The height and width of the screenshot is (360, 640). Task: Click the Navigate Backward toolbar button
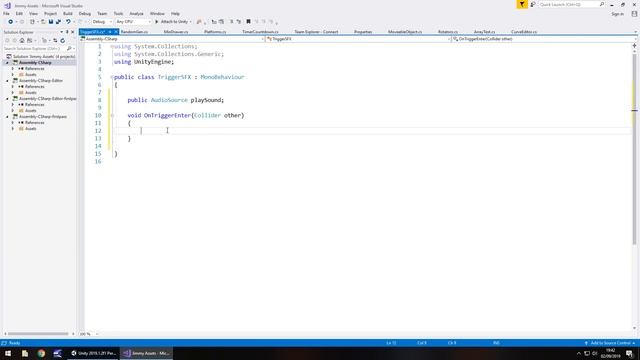(x=10, y=22)
